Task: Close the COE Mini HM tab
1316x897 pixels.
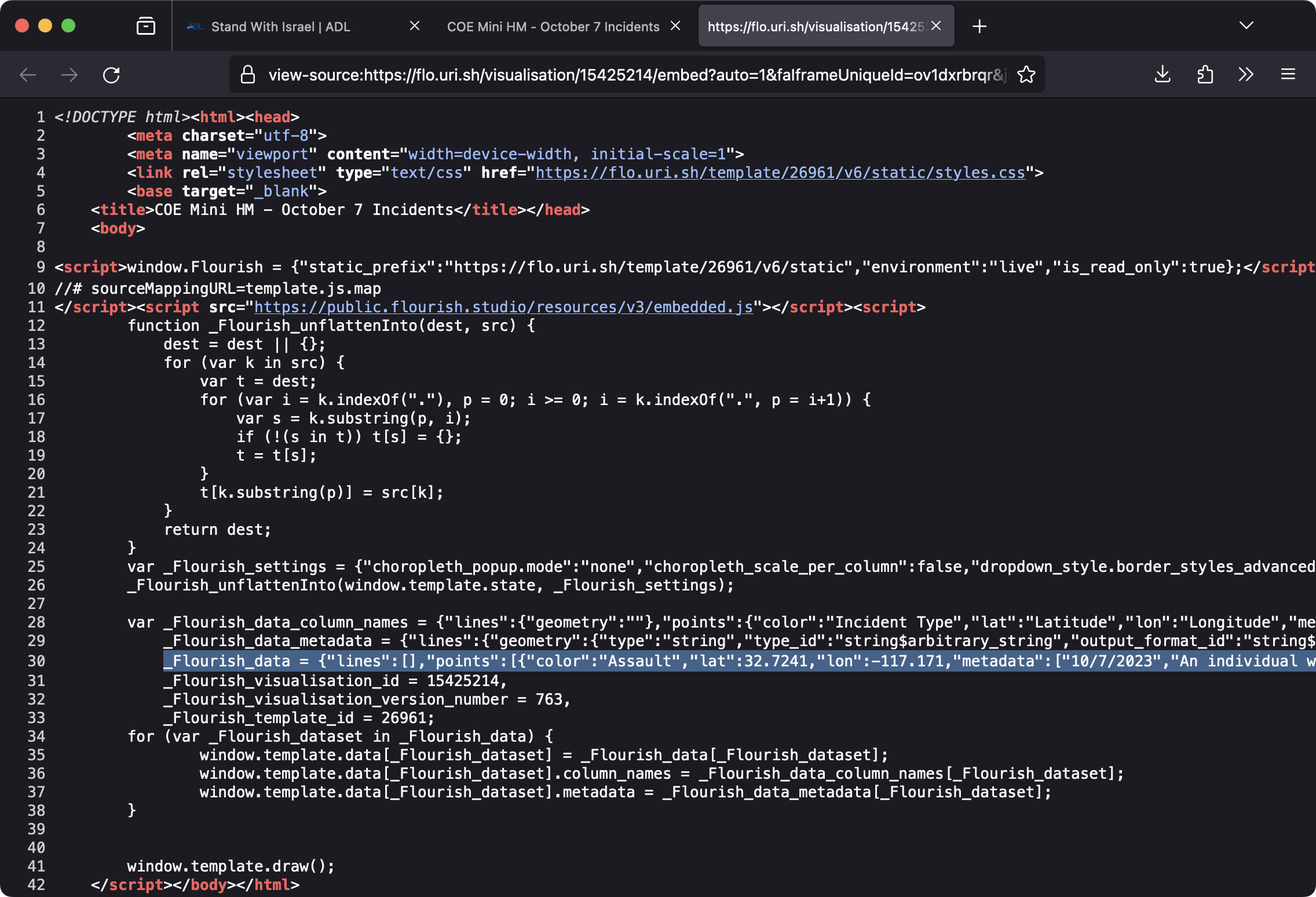Action: click(675, 26)
